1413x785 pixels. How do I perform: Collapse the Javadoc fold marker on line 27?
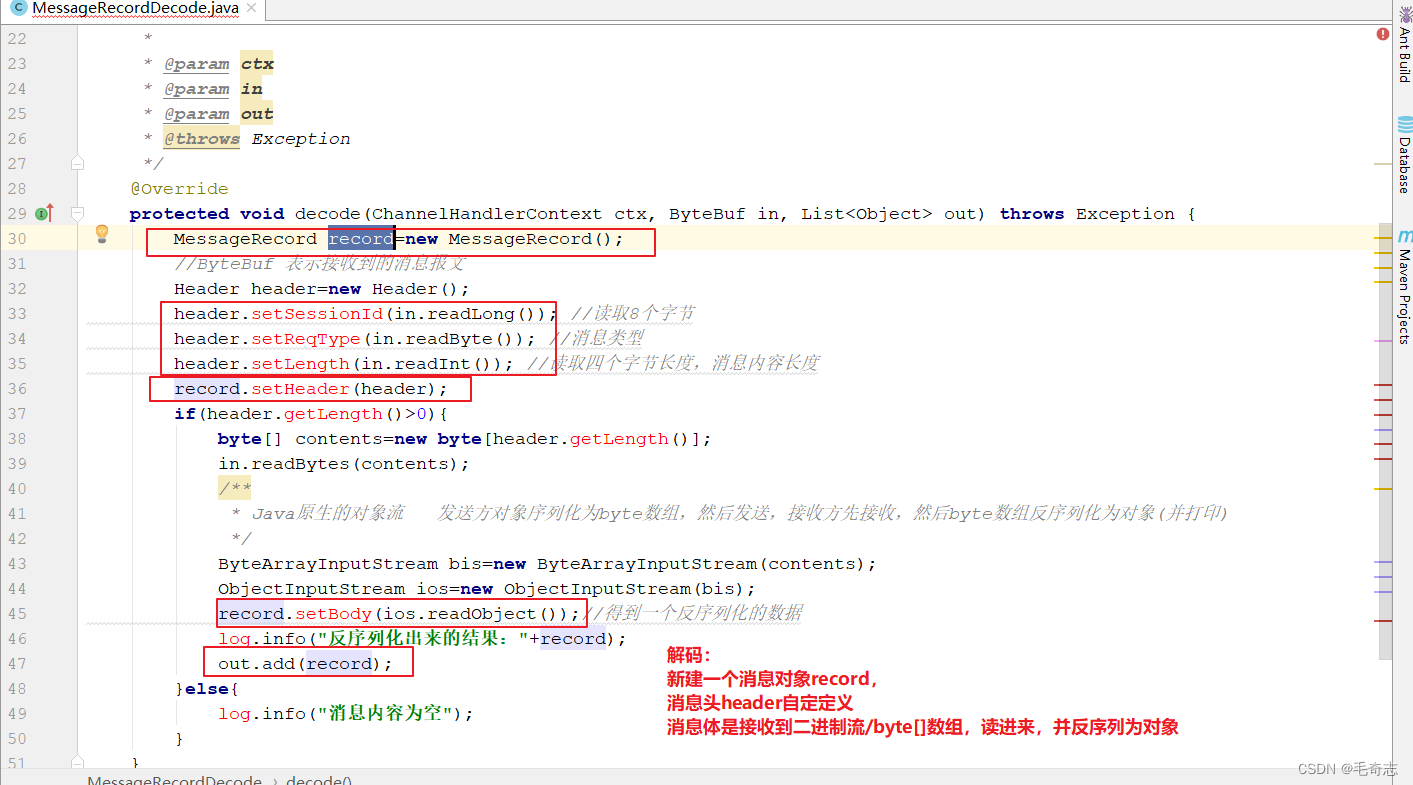pyautogui.click(x=77, y=163)
